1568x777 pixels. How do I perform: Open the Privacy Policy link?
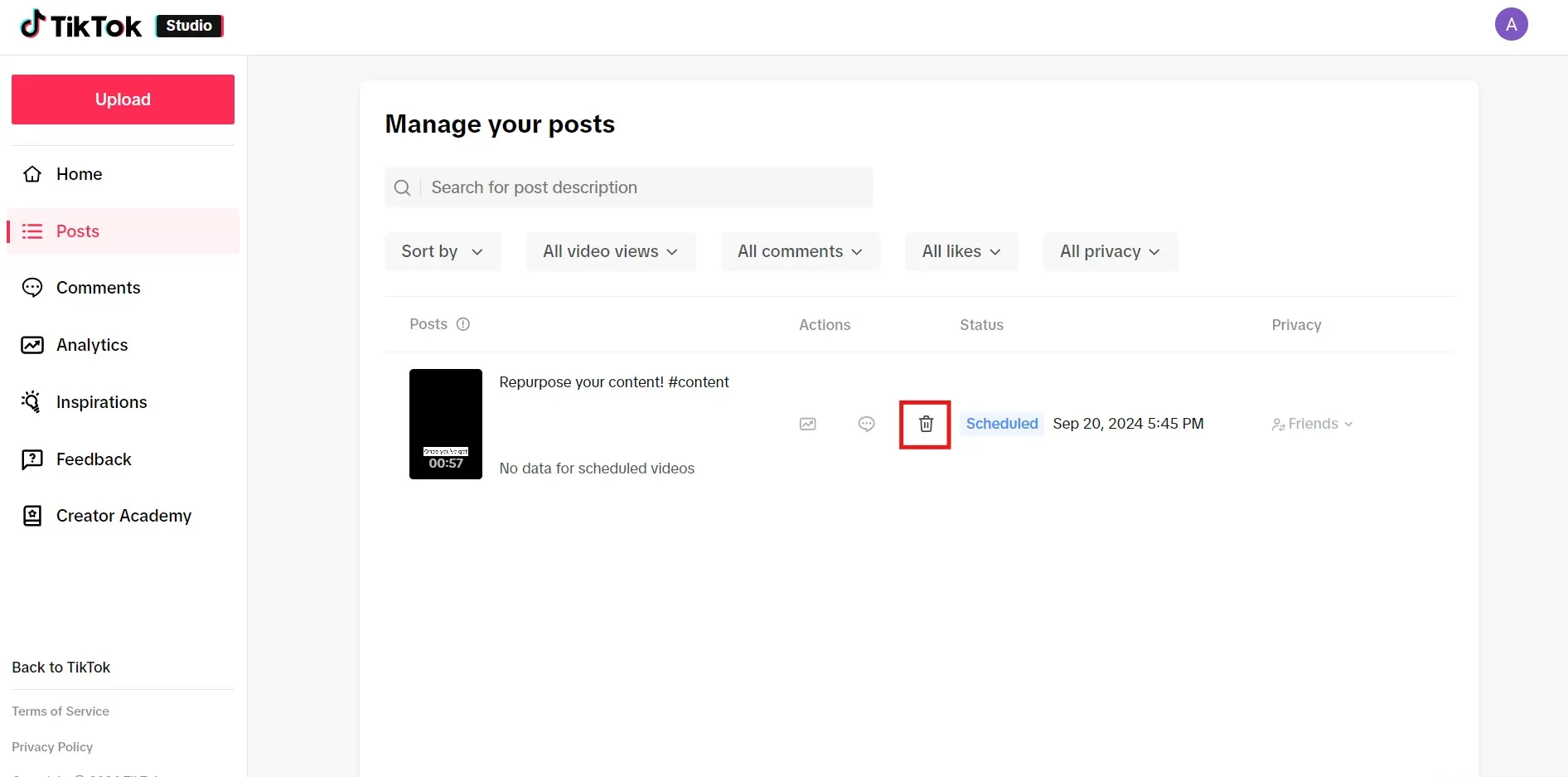point(51,746)
